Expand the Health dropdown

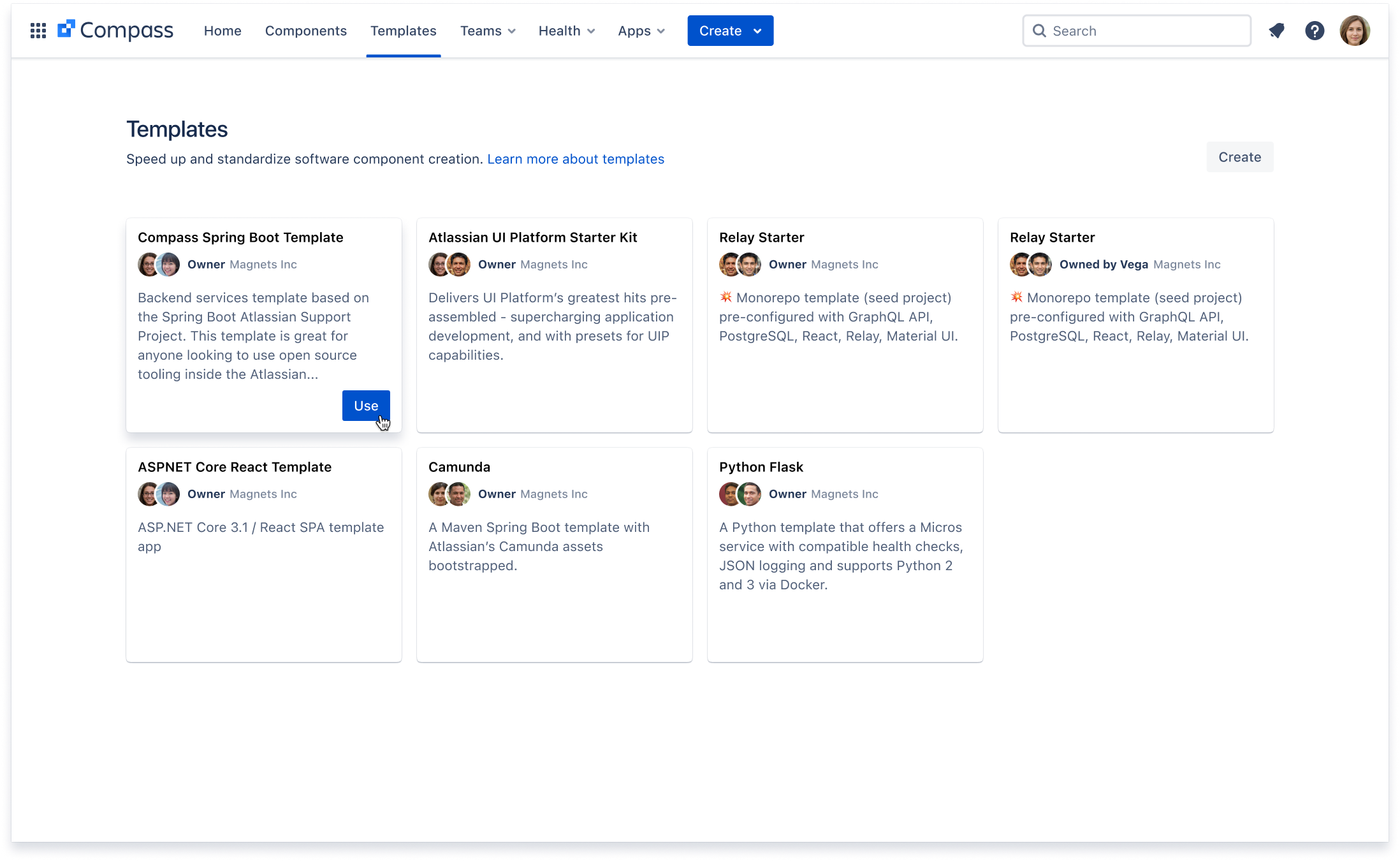566,31
